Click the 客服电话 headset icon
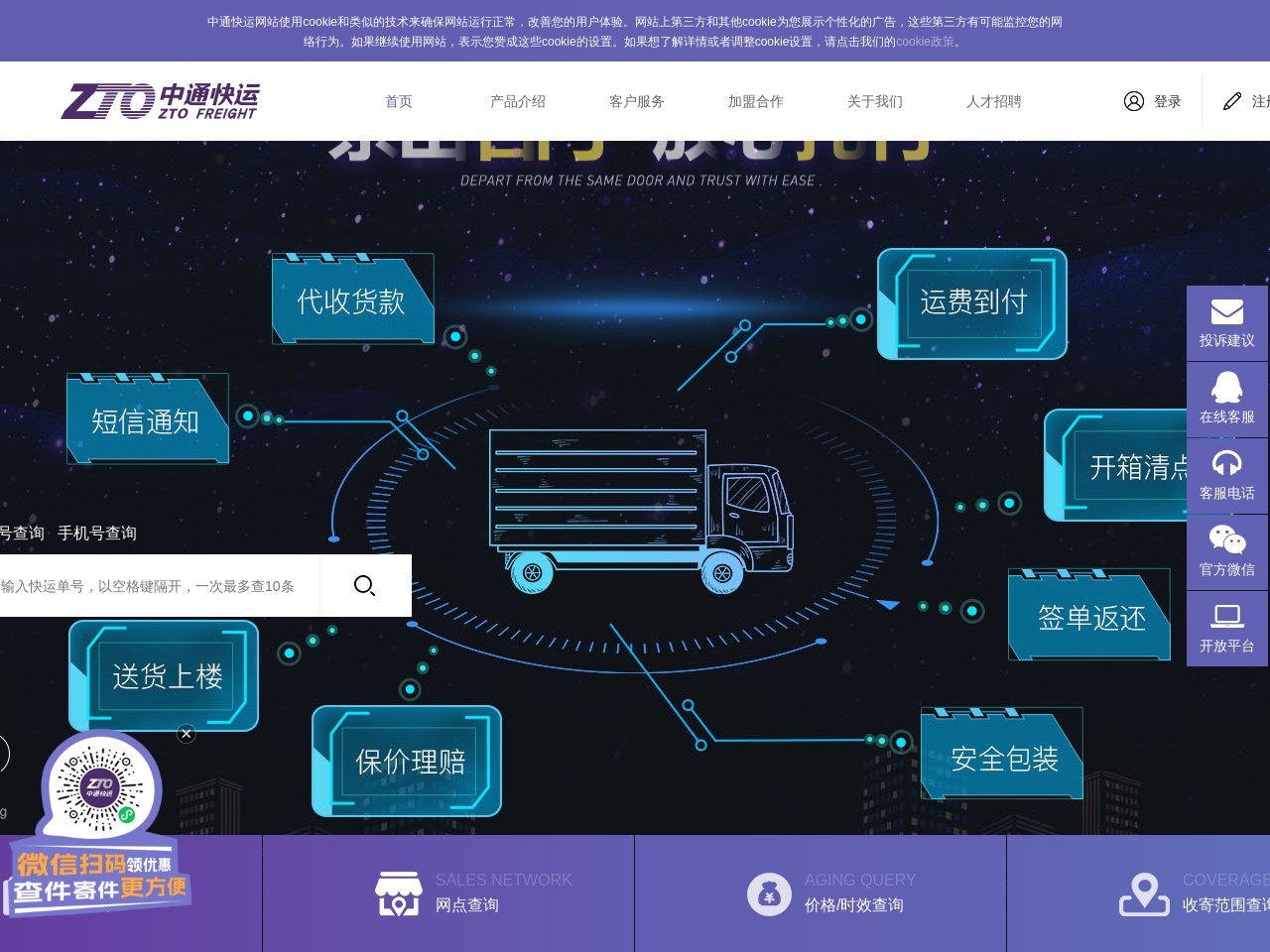 click(1226, 464)
